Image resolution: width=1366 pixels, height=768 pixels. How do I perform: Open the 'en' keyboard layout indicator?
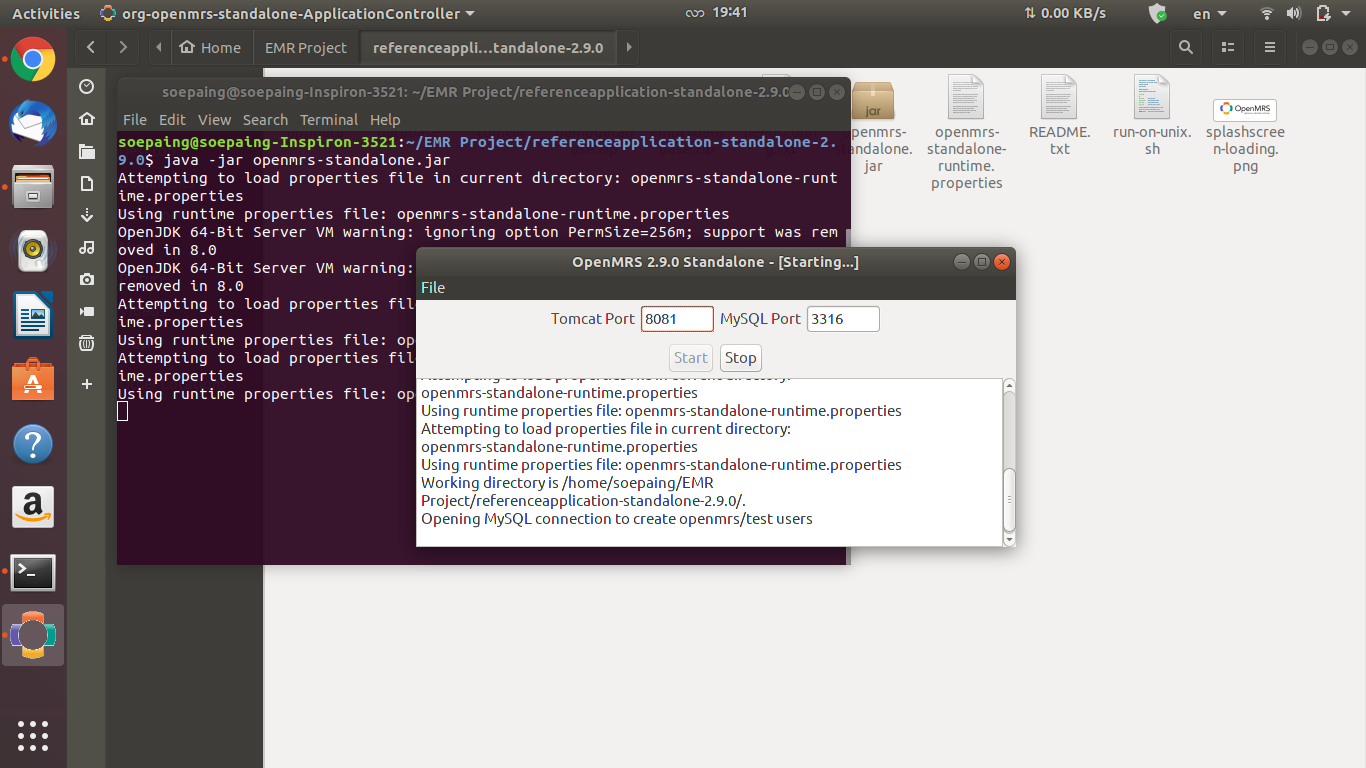[1210, 13]
